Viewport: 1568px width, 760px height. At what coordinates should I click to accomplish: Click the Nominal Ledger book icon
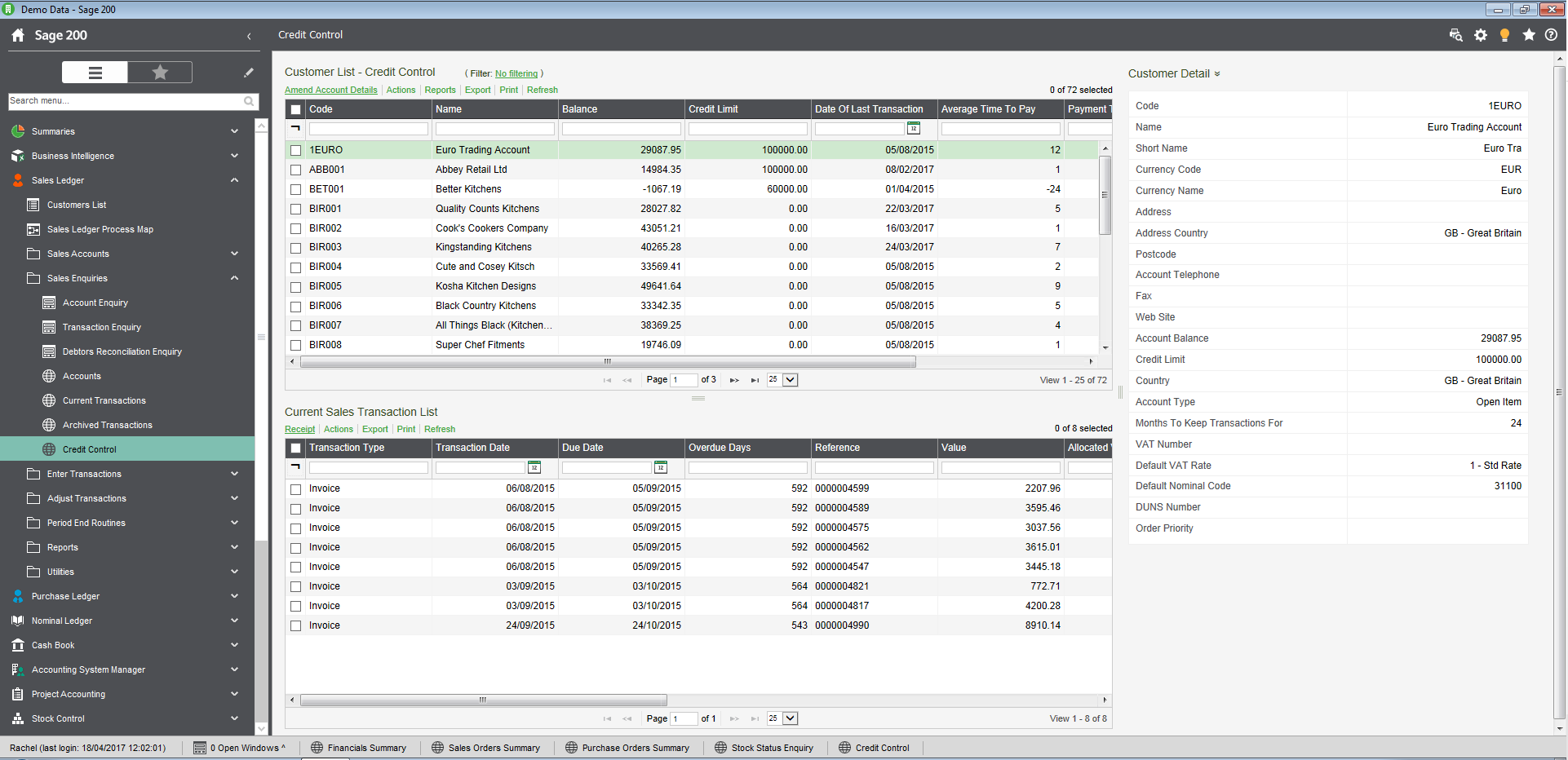[18, 621]
